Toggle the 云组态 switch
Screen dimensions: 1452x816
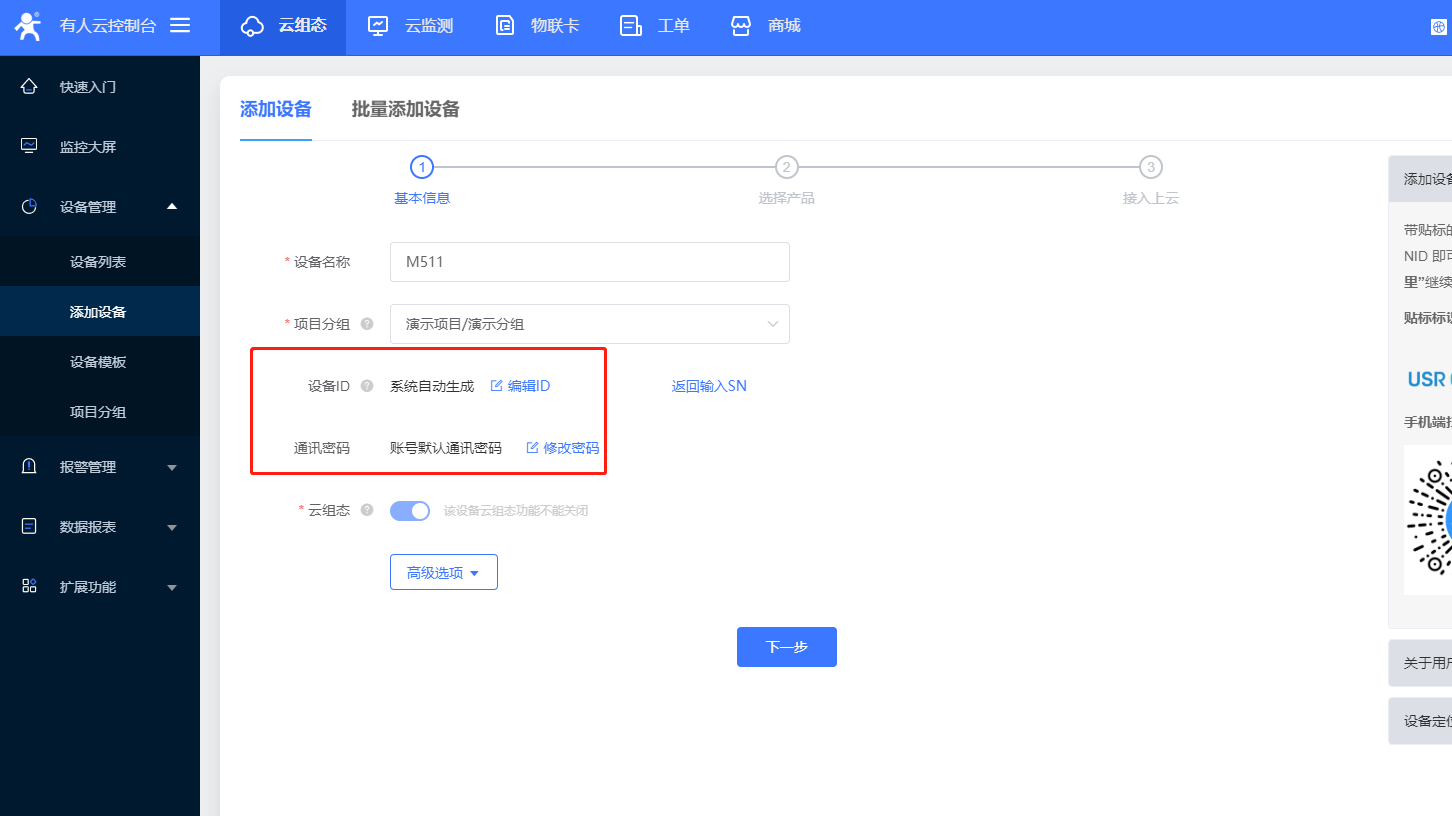point(410,511)
